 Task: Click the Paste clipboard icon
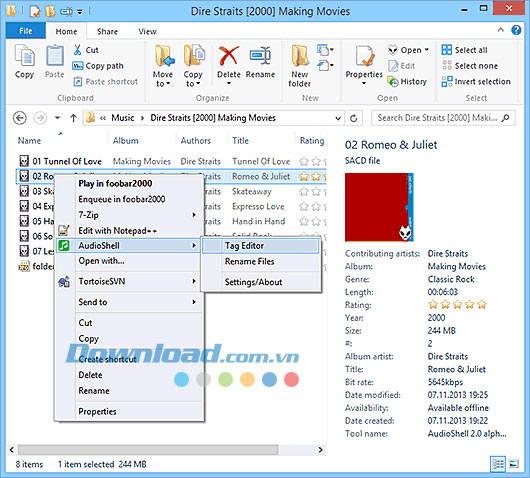(x=54, y=55)
